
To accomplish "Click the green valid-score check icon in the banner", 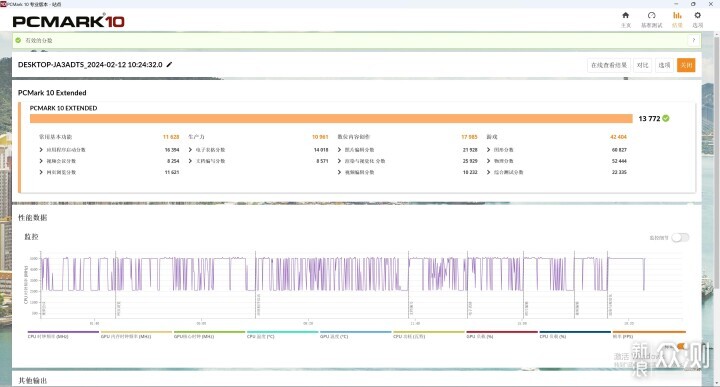I will pyautogui.click(x=18, y=40).
